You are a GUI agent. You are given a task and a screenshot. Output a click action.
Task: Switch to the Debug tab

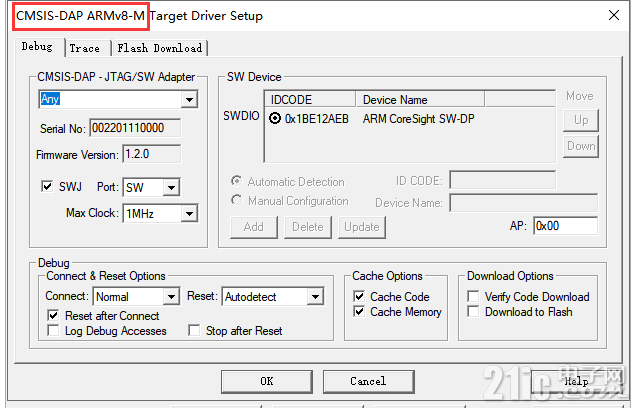39,47
